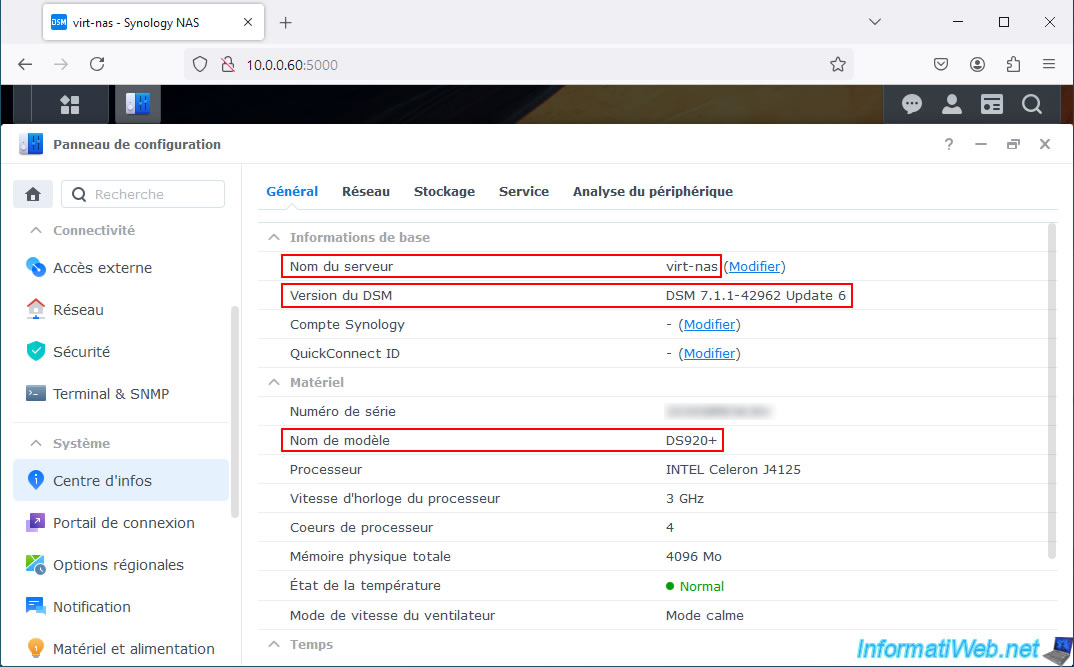Screen dimensions: 1074x667
Task: Open Firefox Pocket save icon
Action: (941, 64)
